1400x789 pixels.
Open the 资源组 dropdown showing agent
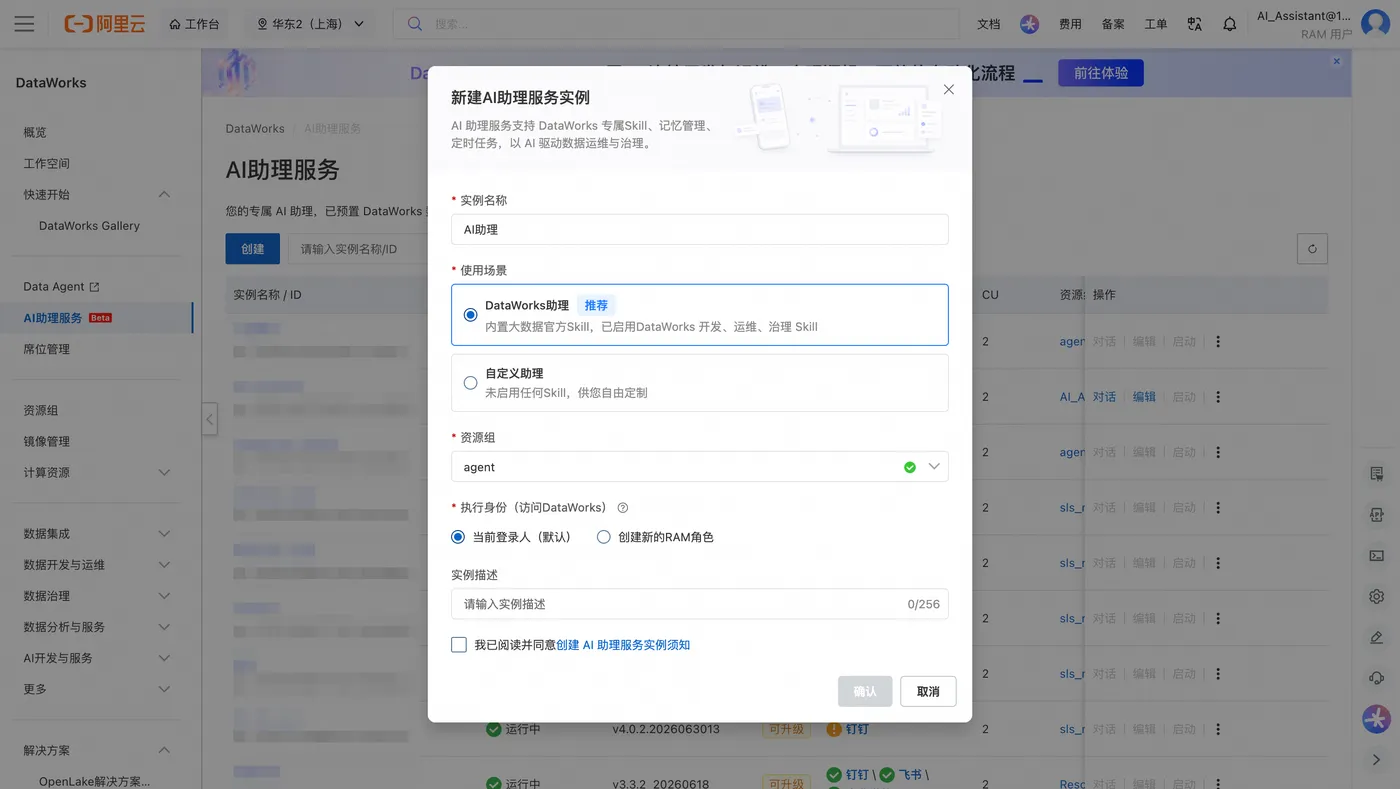click(x=700, y=467)
